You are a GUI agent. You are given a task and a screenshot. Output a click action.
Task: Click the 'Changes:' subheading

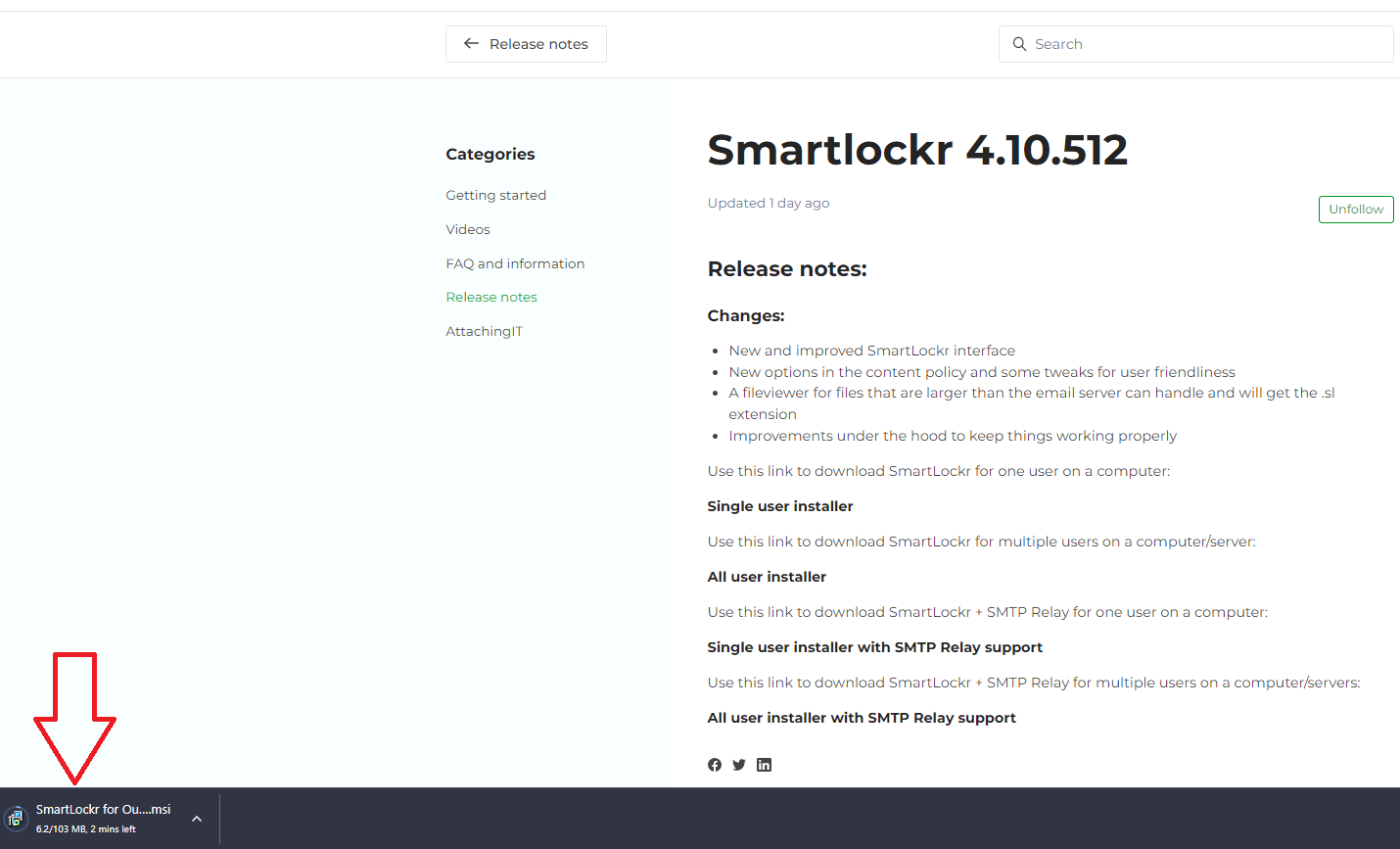click(x=746, y=315)
